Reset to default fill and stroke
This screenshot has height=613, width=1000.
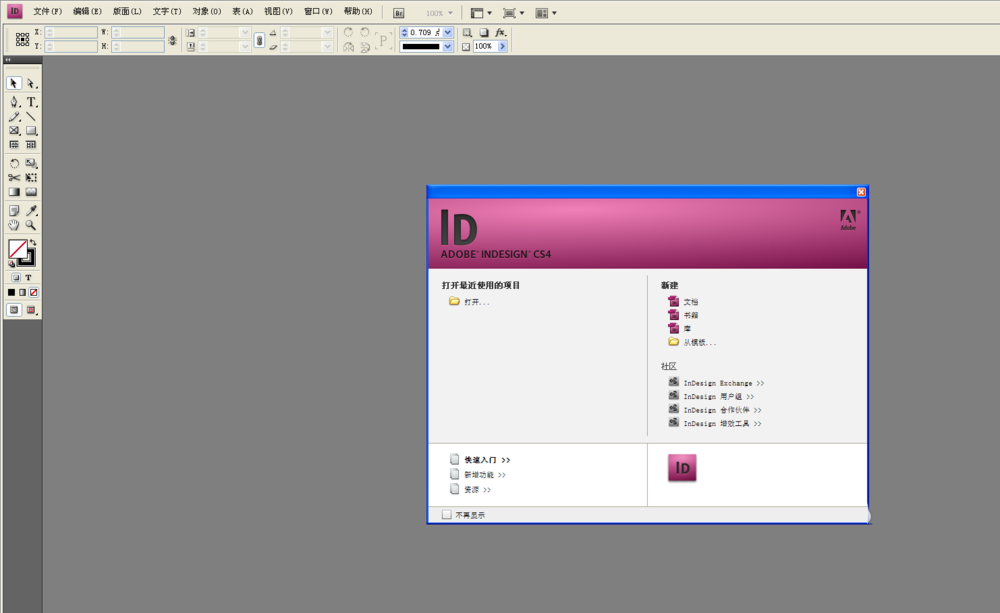11,263
